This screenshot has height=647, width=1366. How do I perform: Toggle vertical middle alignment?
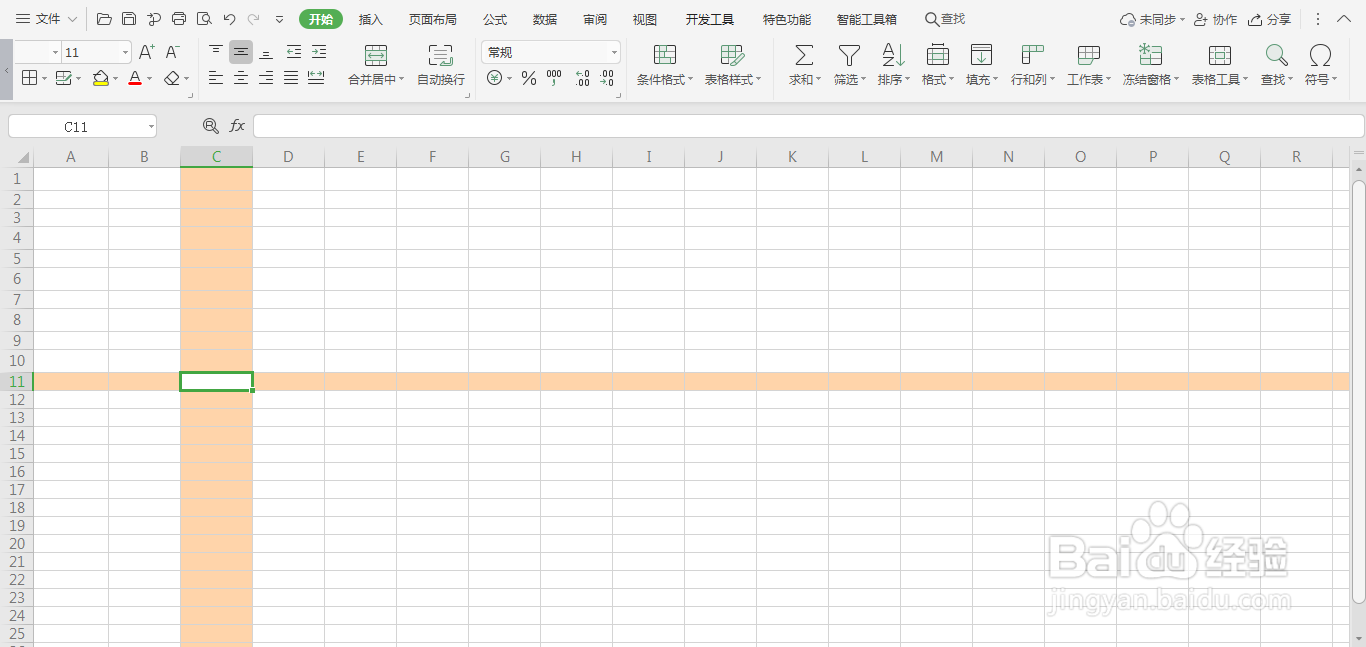(x=241, y=52)
